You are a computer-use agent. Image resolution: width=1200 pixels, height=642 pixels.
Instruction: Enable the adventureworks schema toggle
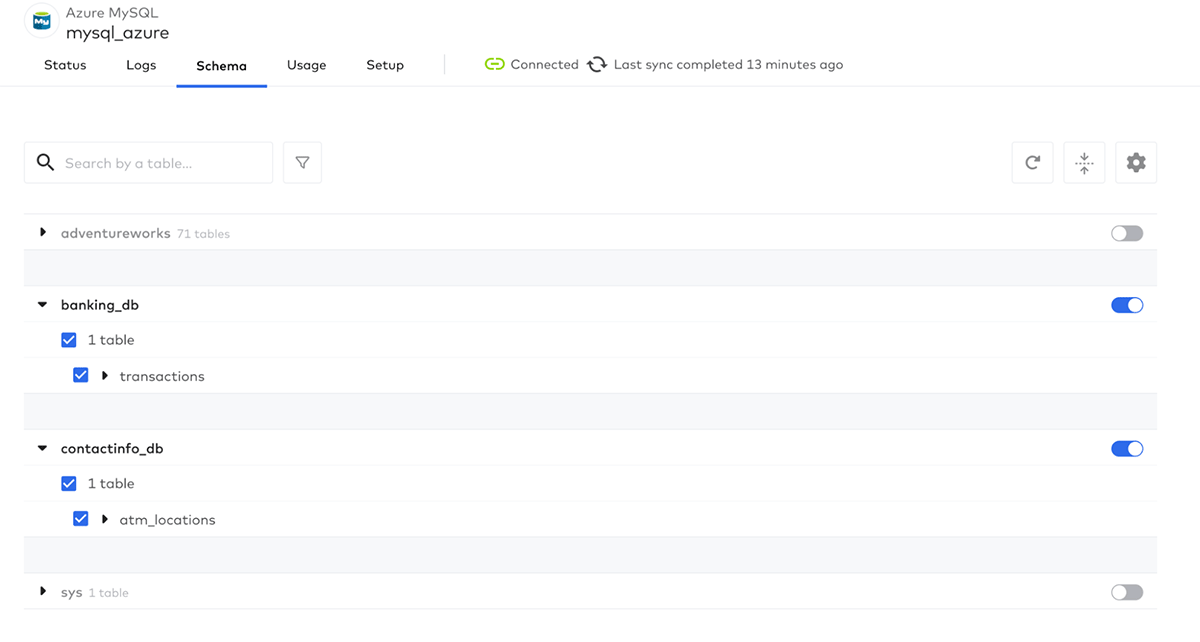[1126, 233]
